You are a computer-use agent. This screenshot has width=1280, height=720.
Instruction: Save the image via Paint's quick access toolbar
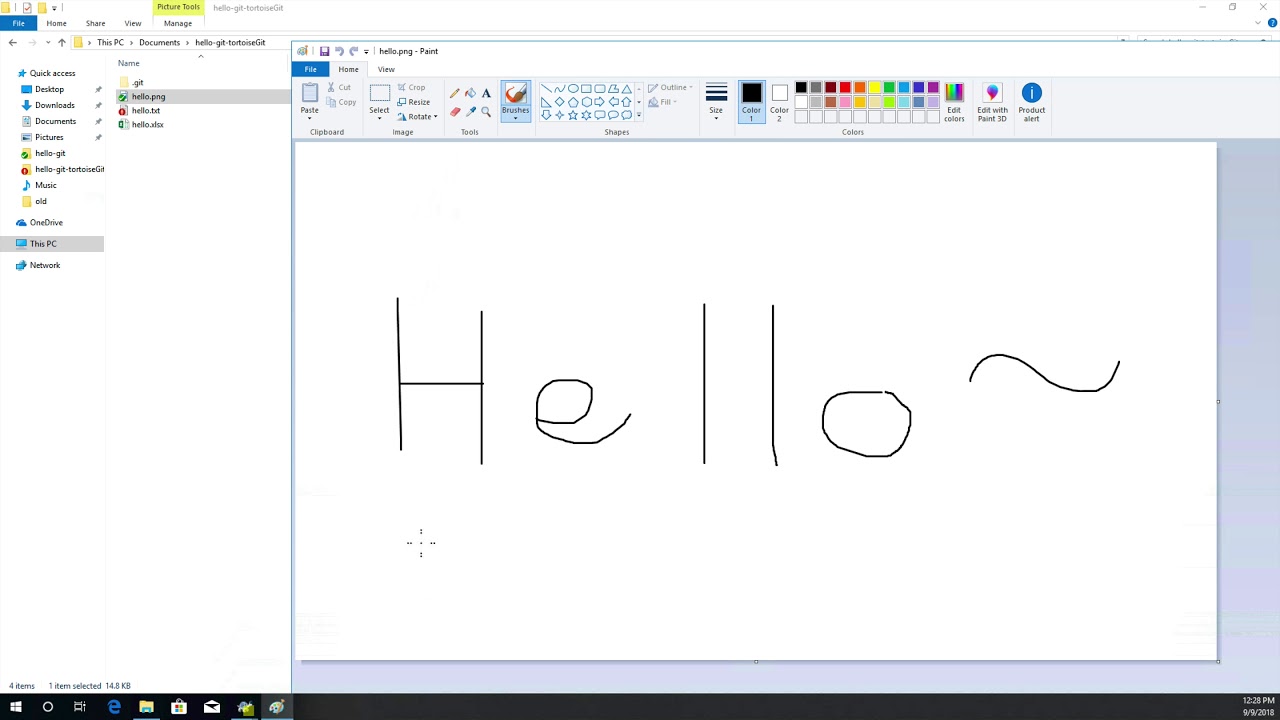pos(324,51)
